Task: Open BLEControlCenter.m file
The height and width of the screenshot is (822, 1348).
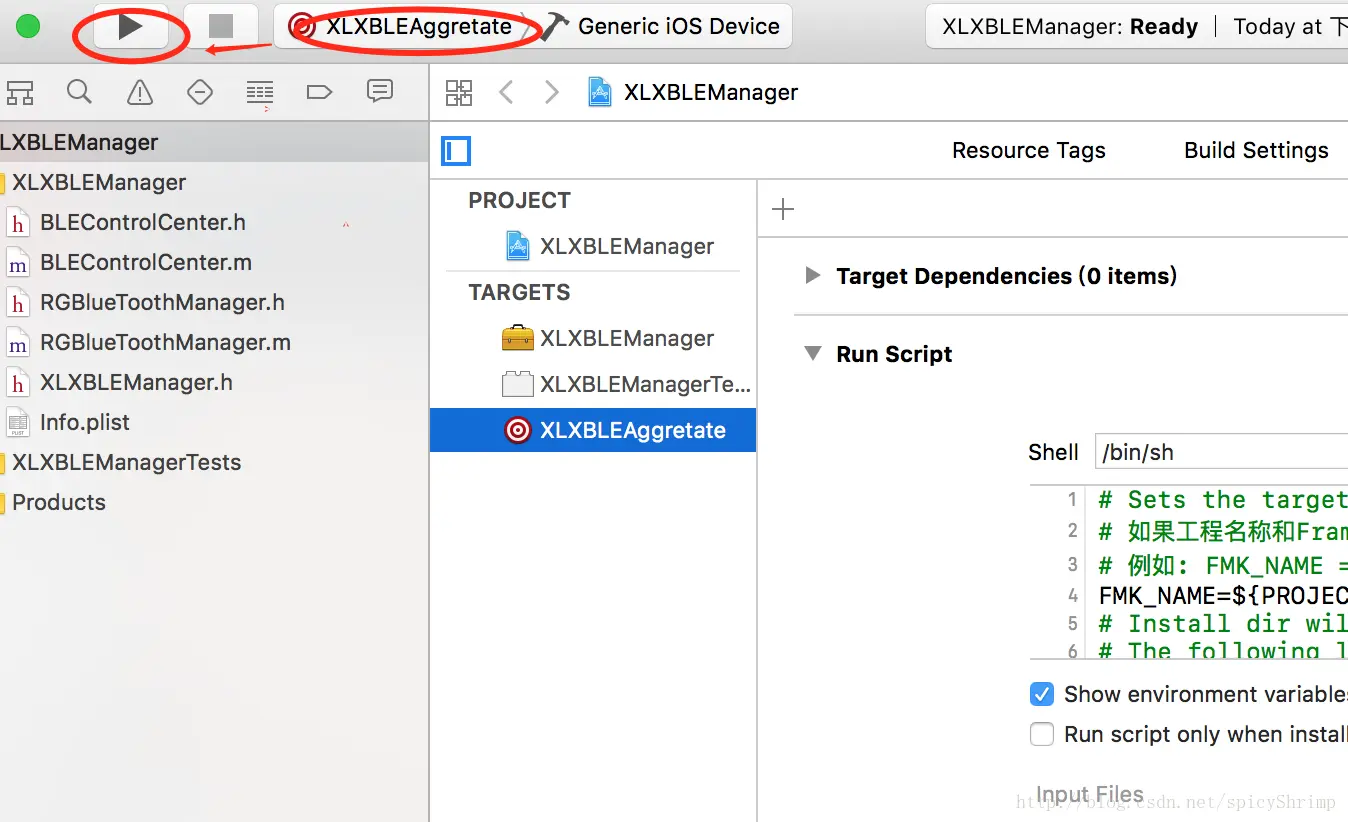Action: coord(146,262)
